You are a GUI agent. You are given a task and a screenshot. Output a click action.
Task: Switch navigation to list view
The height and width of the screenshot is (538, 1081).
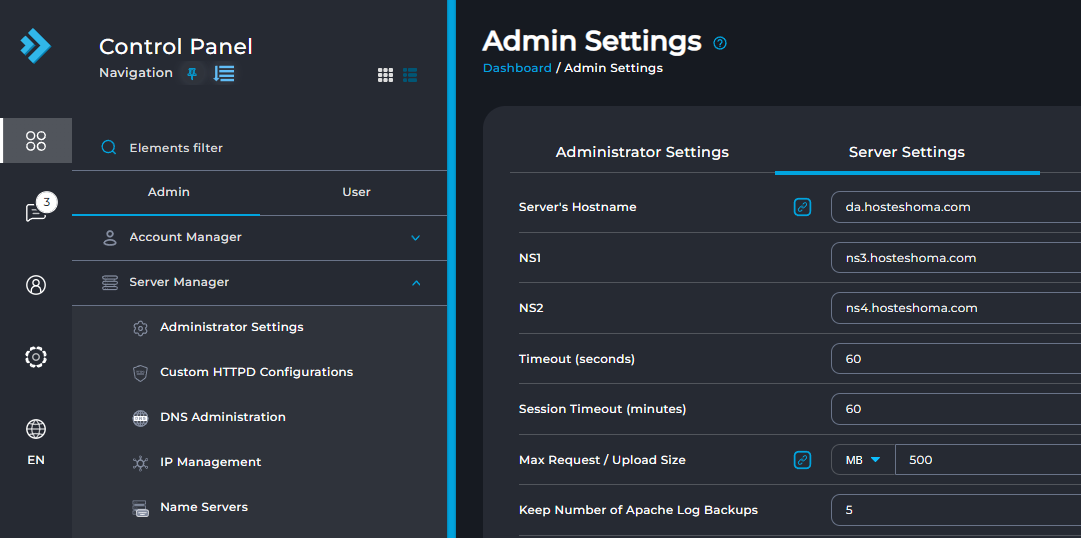tap(410, 75)
